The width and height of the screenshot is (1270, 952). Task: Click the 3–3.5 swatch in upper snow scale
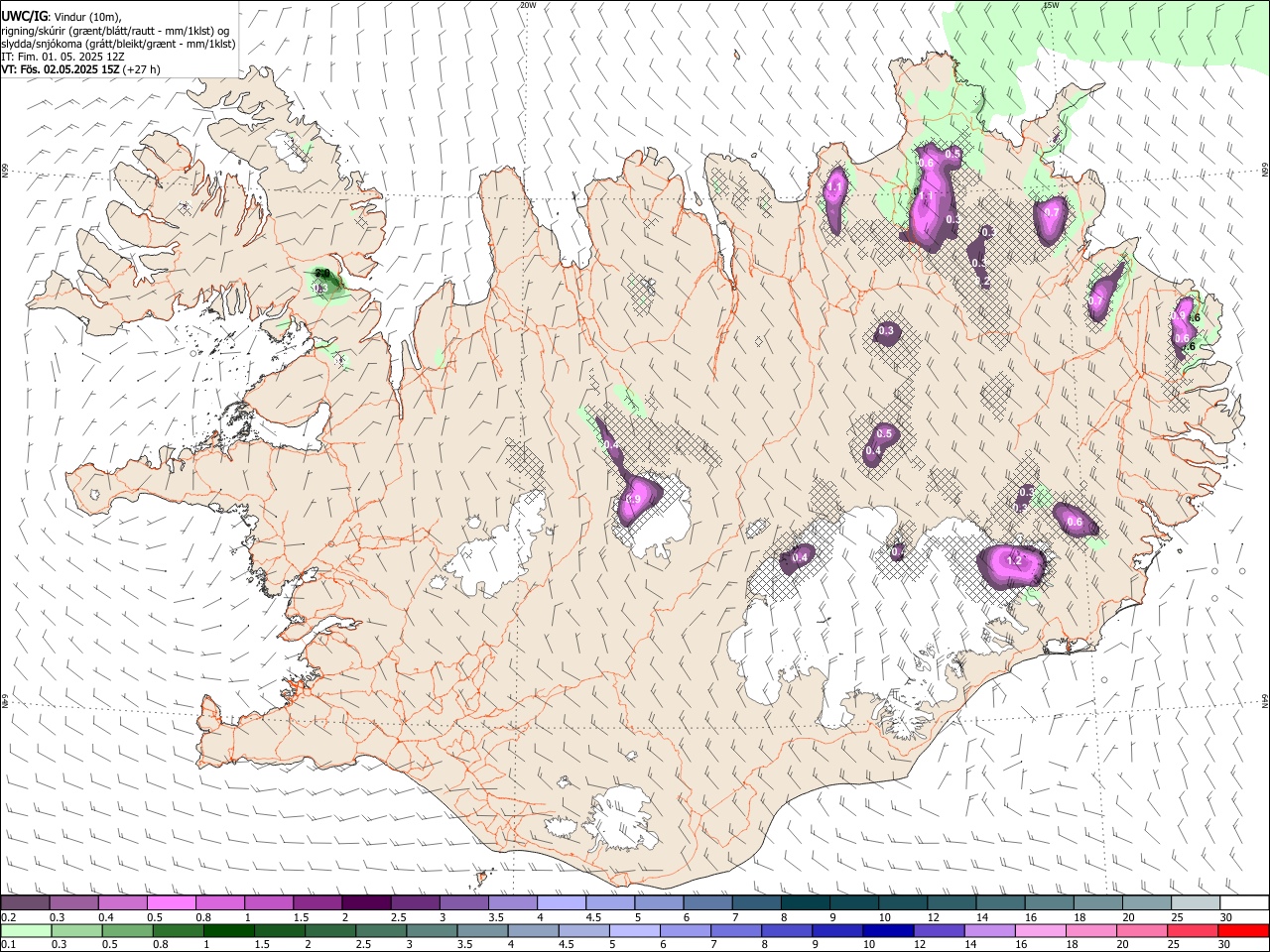463,902
